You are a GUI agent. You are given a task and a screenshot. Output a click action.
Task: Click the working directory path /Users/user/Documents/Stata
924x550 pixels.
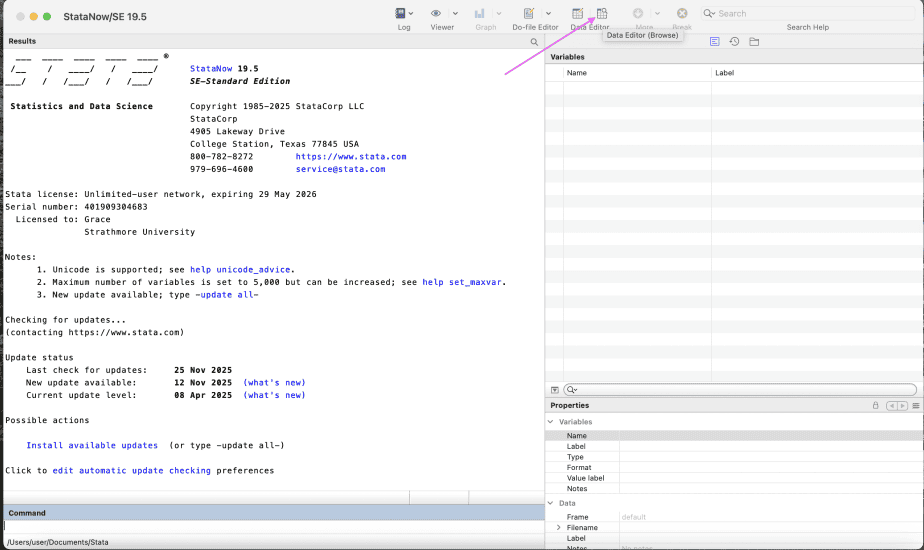(58, 542)
